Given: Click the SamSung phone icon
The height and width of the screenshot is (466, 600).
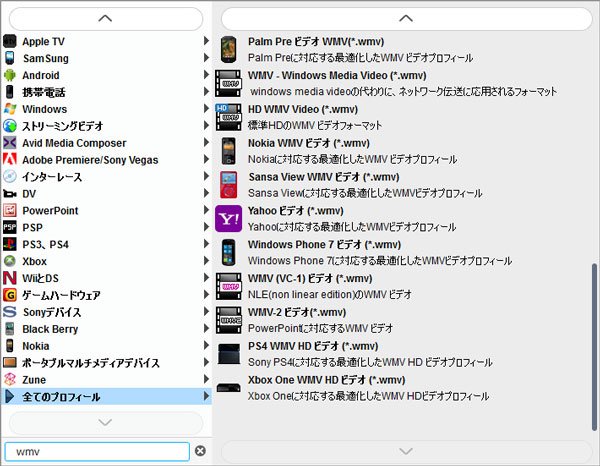Looking at the screenshot, I should point(10,58).
